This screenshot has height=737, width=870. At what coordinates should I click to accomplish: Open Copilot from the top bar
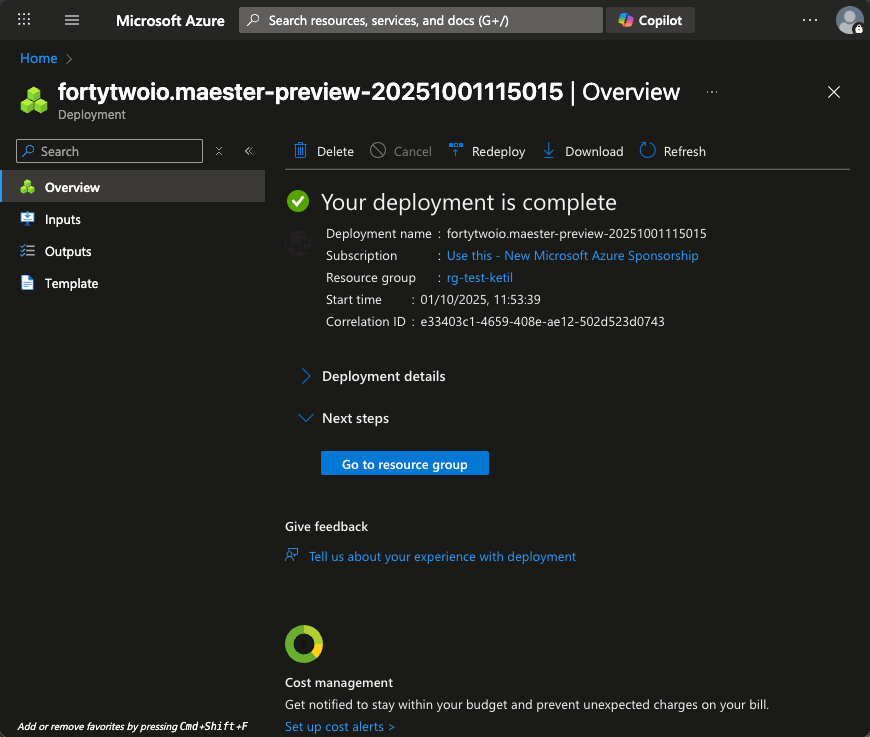(650, 20)
